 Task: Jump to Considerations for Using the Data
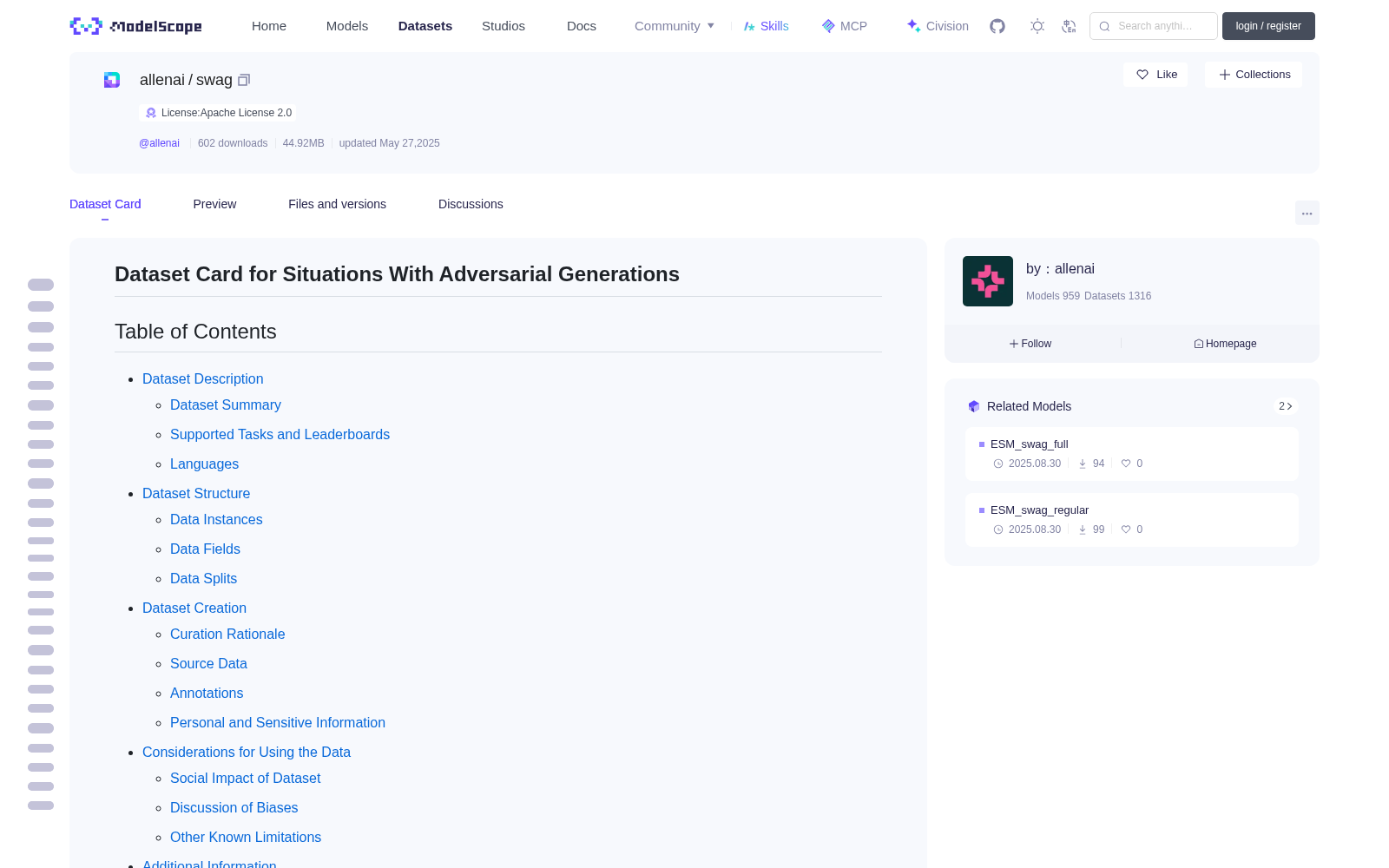tap(247, 752)
